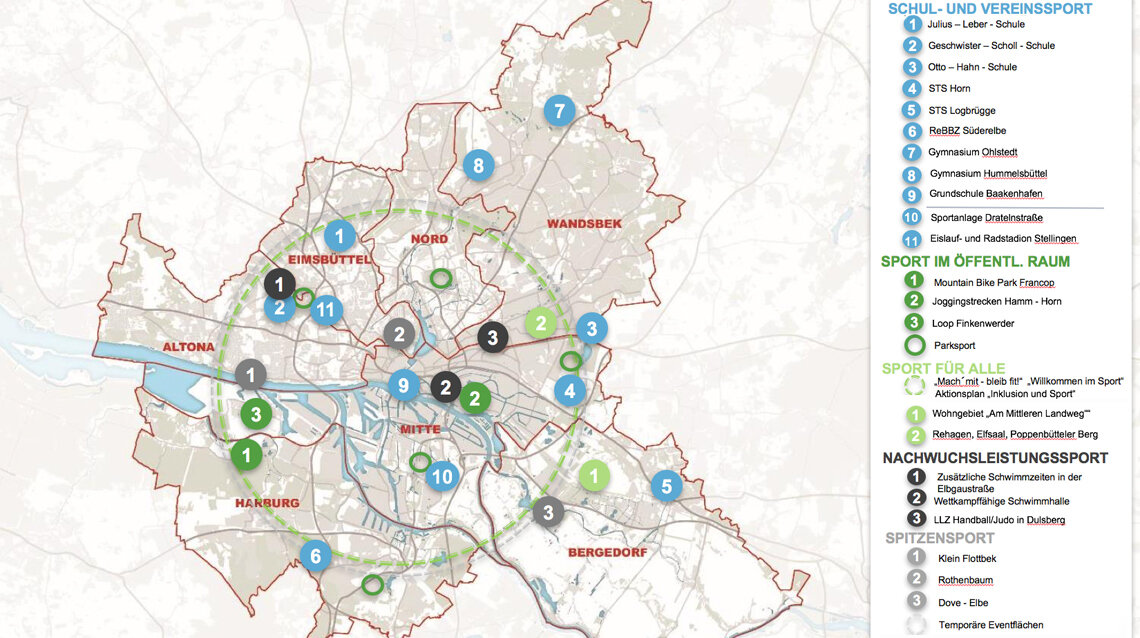Select dark green marker 3 on the map
Viewport: 1140px width, 638px height.
point(256,413)
